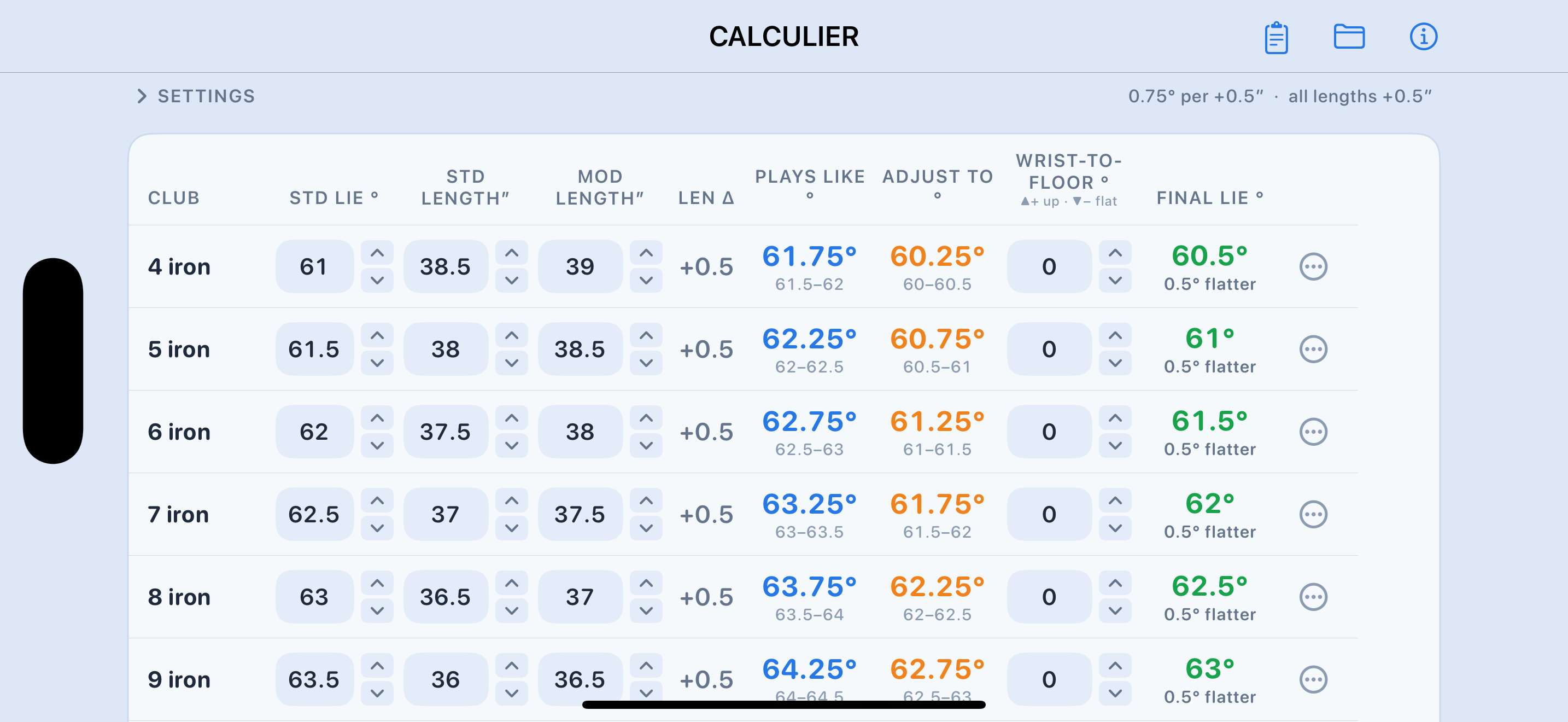
Task: Decrease 8 iron std length
Action: [512, 611]
